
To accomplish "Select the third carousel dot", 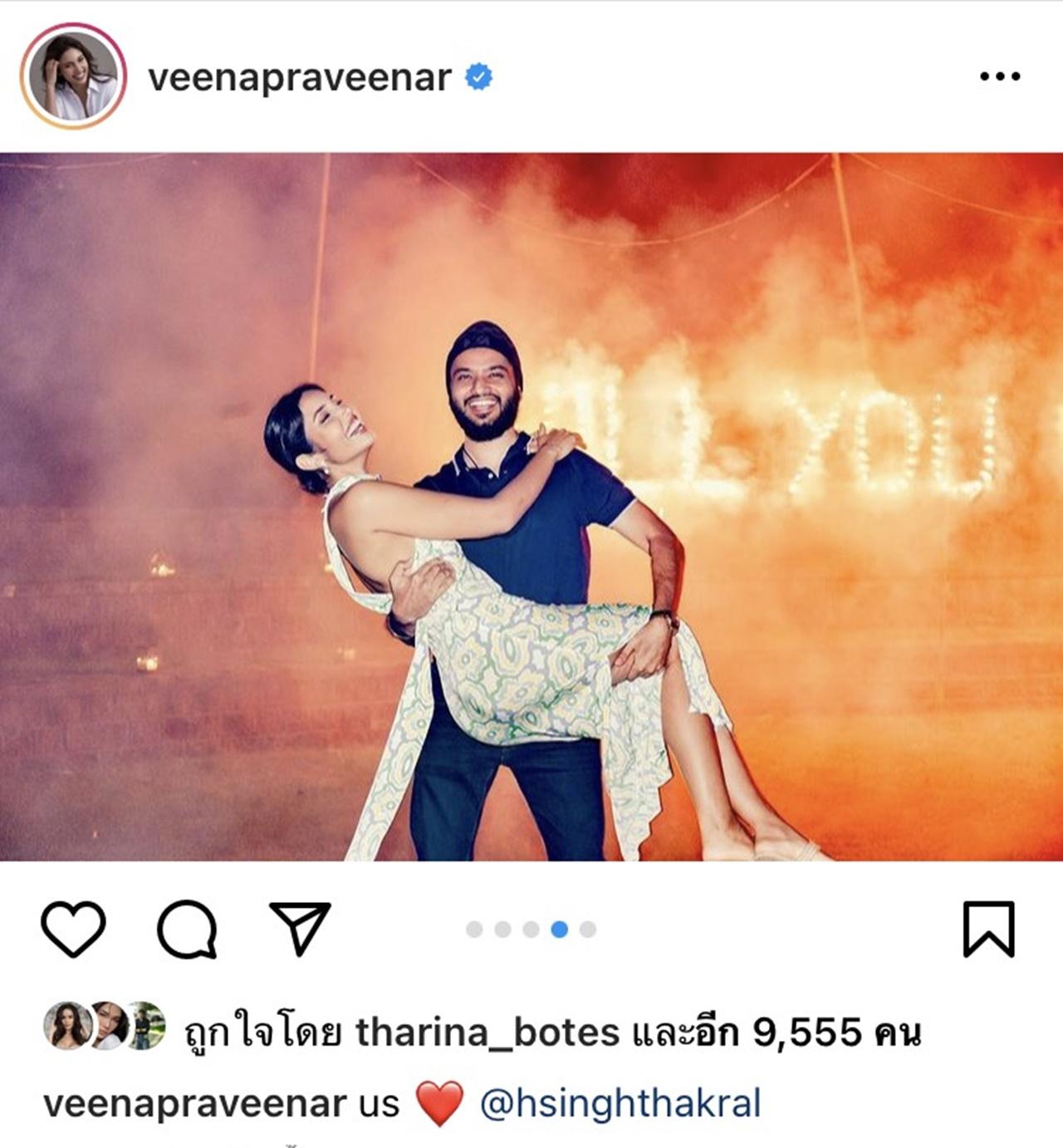I will (x=531, y=930).
